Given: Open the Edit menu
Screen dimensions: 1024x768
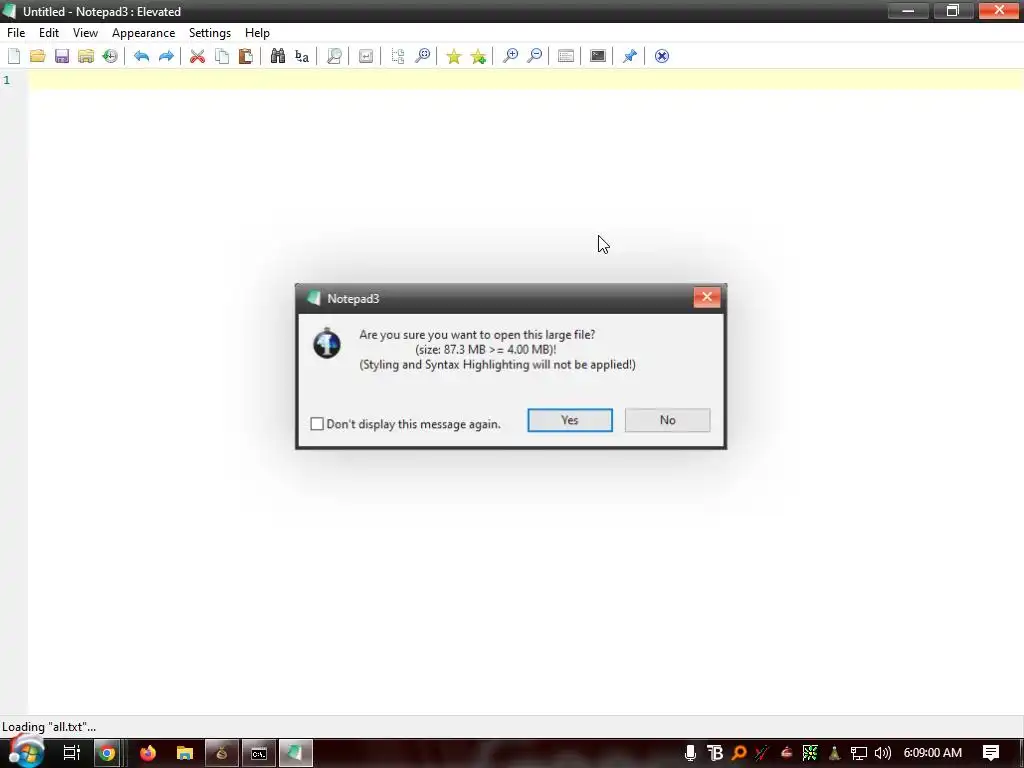Looking at the screenshot, I should click(49, 33).
